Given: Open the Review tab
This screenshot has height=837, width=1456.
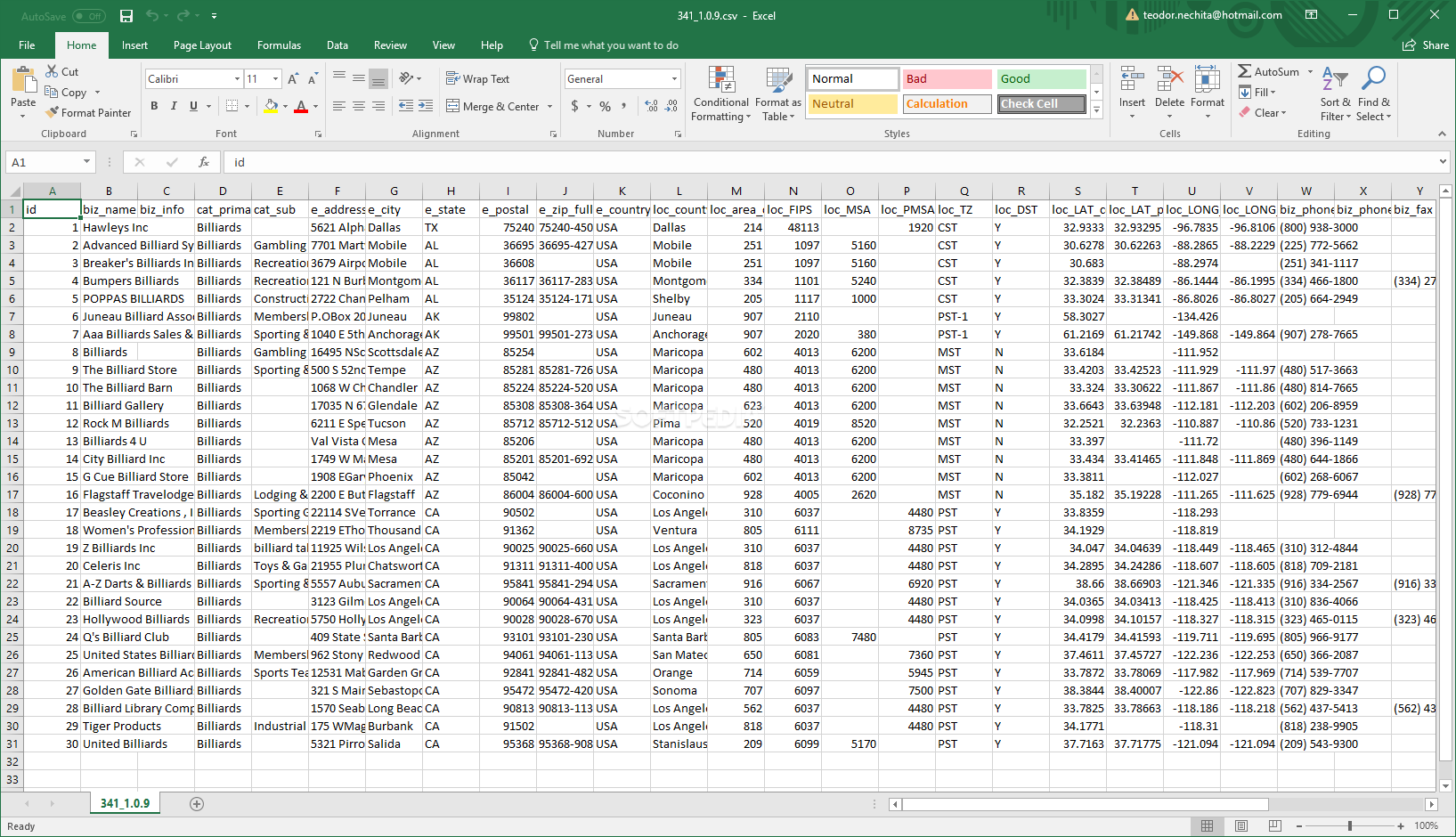Looking at the screenshot, I should (x=390, y=45).
